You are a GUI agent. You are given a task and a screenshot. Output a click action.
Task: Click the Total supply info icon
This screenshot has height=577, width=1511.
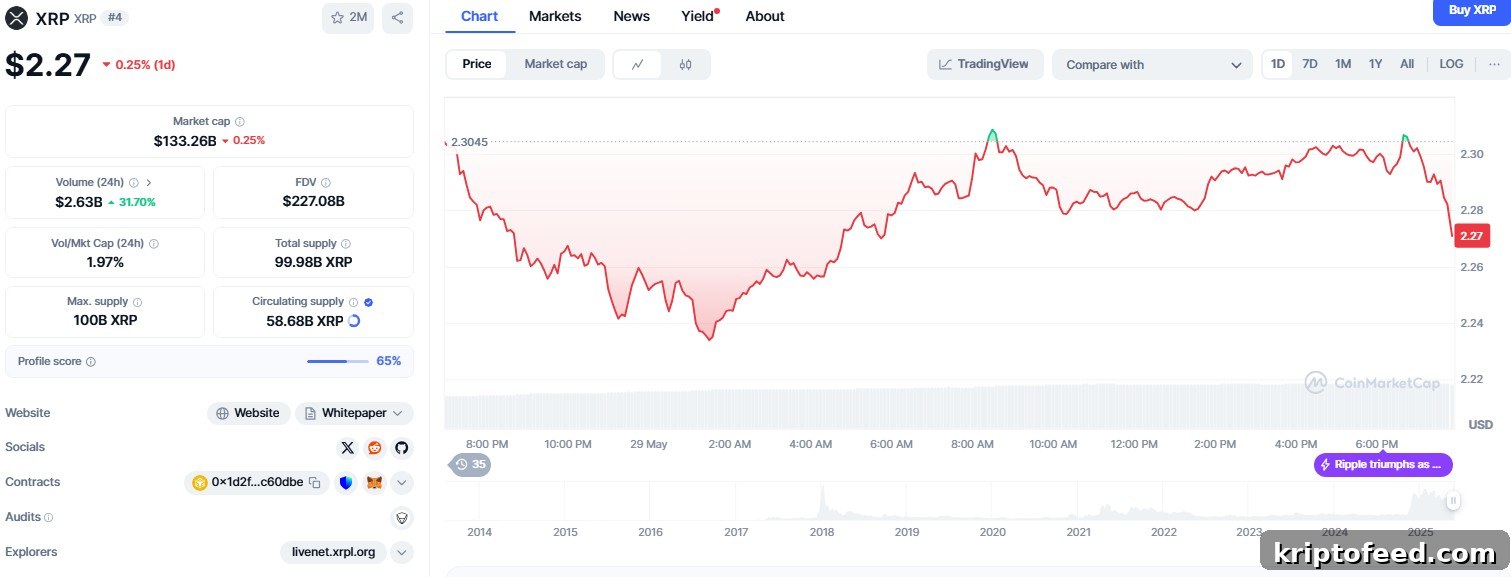(346, 244)
